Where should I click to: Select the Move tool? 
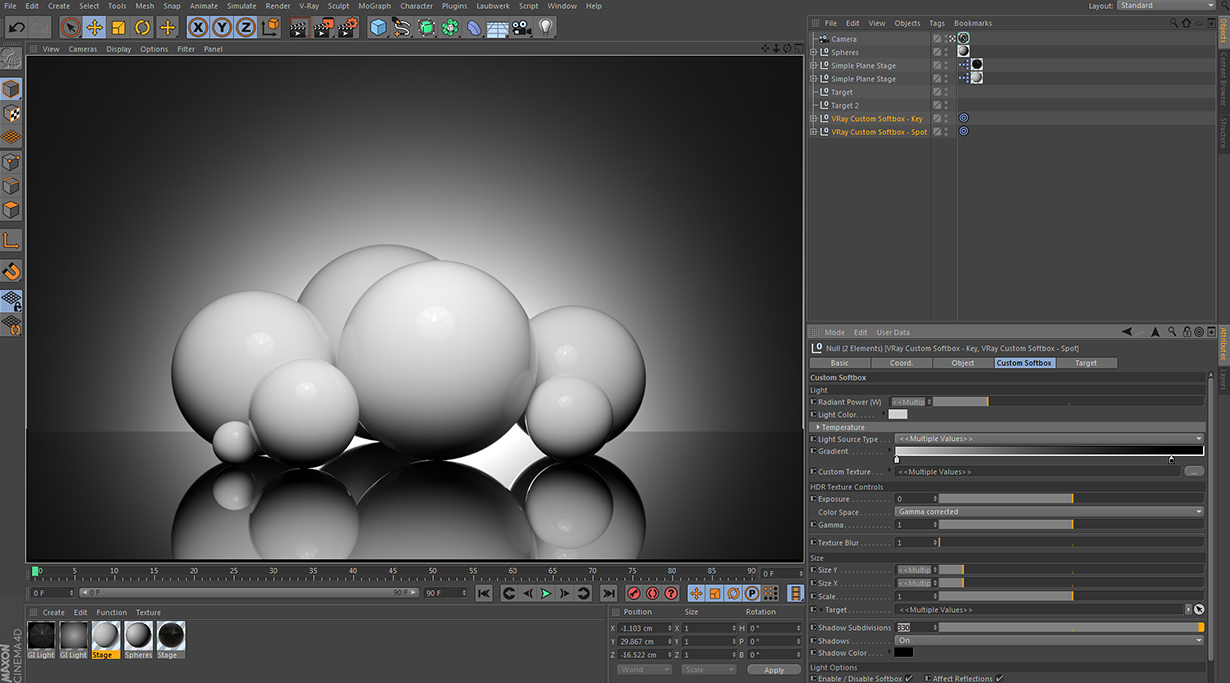click(95, 27)
